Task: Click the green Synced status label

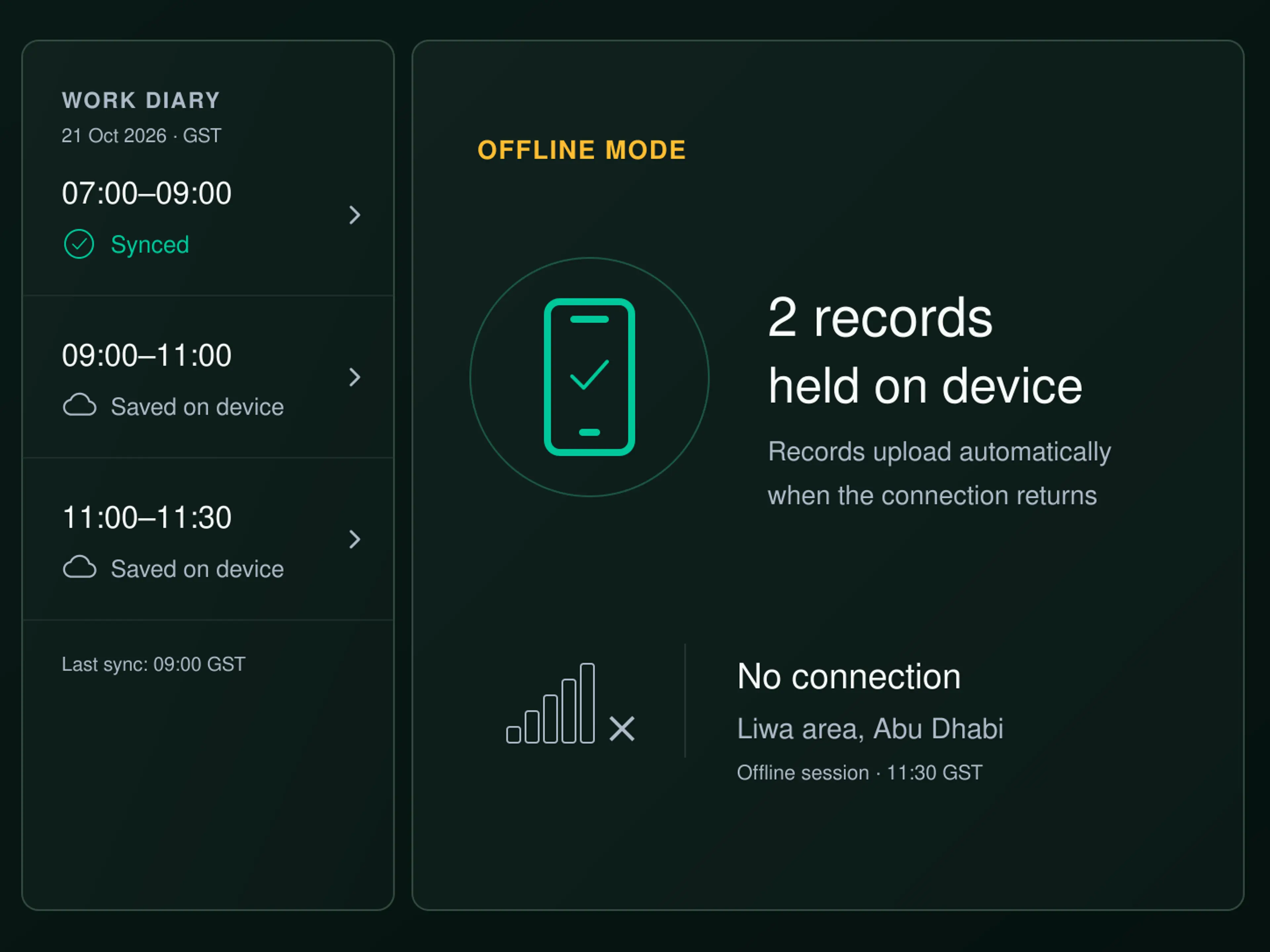Action: (149, 245)
